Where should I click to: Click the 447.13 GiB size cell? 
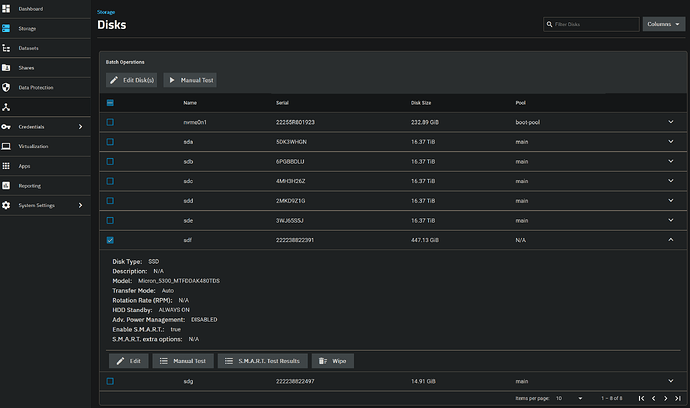425,240
